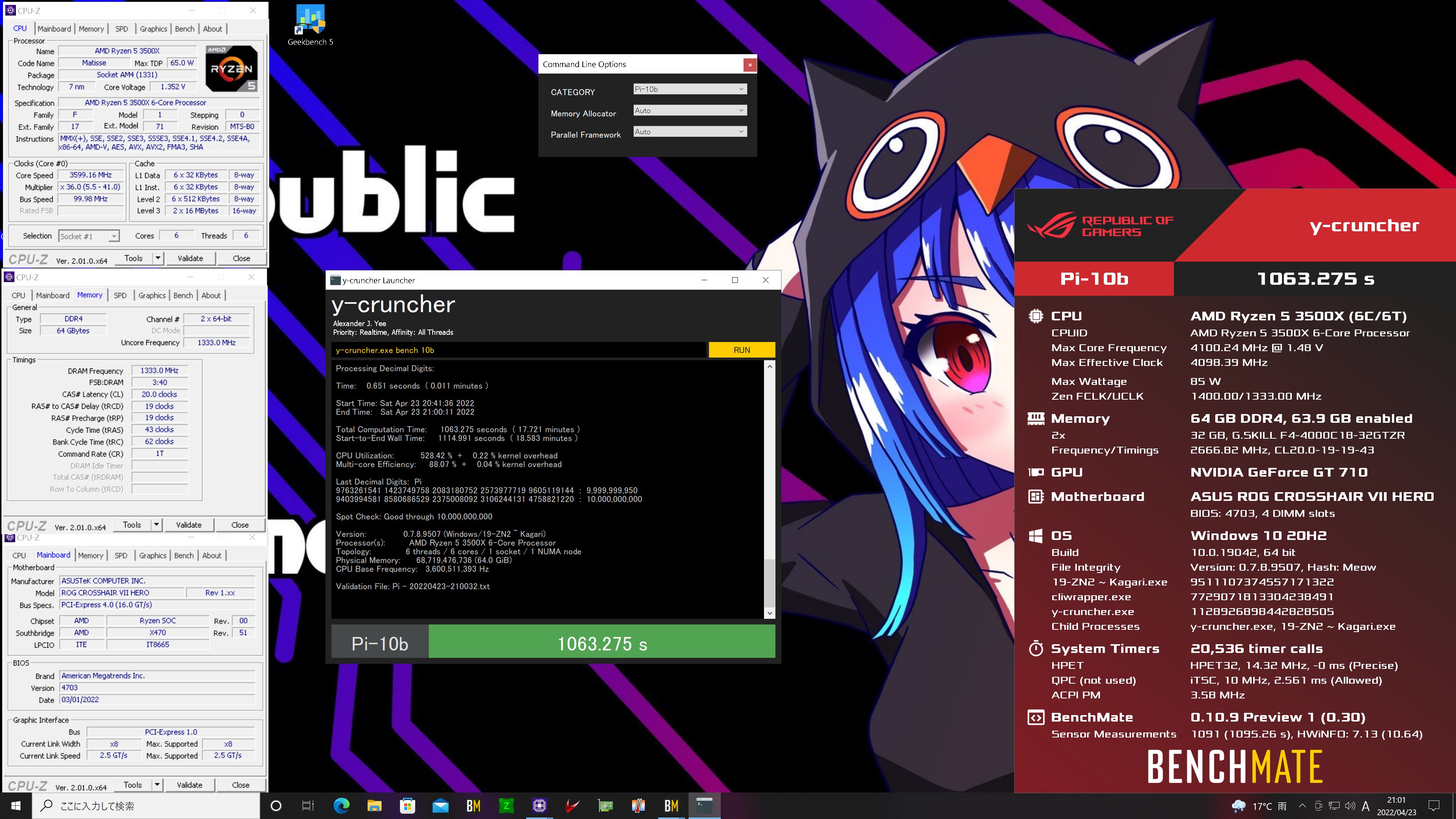The width and height of the screenshot is (1456, 819).
Task: Click the 'Validation File: Pi - 20220423-210032.txt' line
Action: tap(413, 586)
